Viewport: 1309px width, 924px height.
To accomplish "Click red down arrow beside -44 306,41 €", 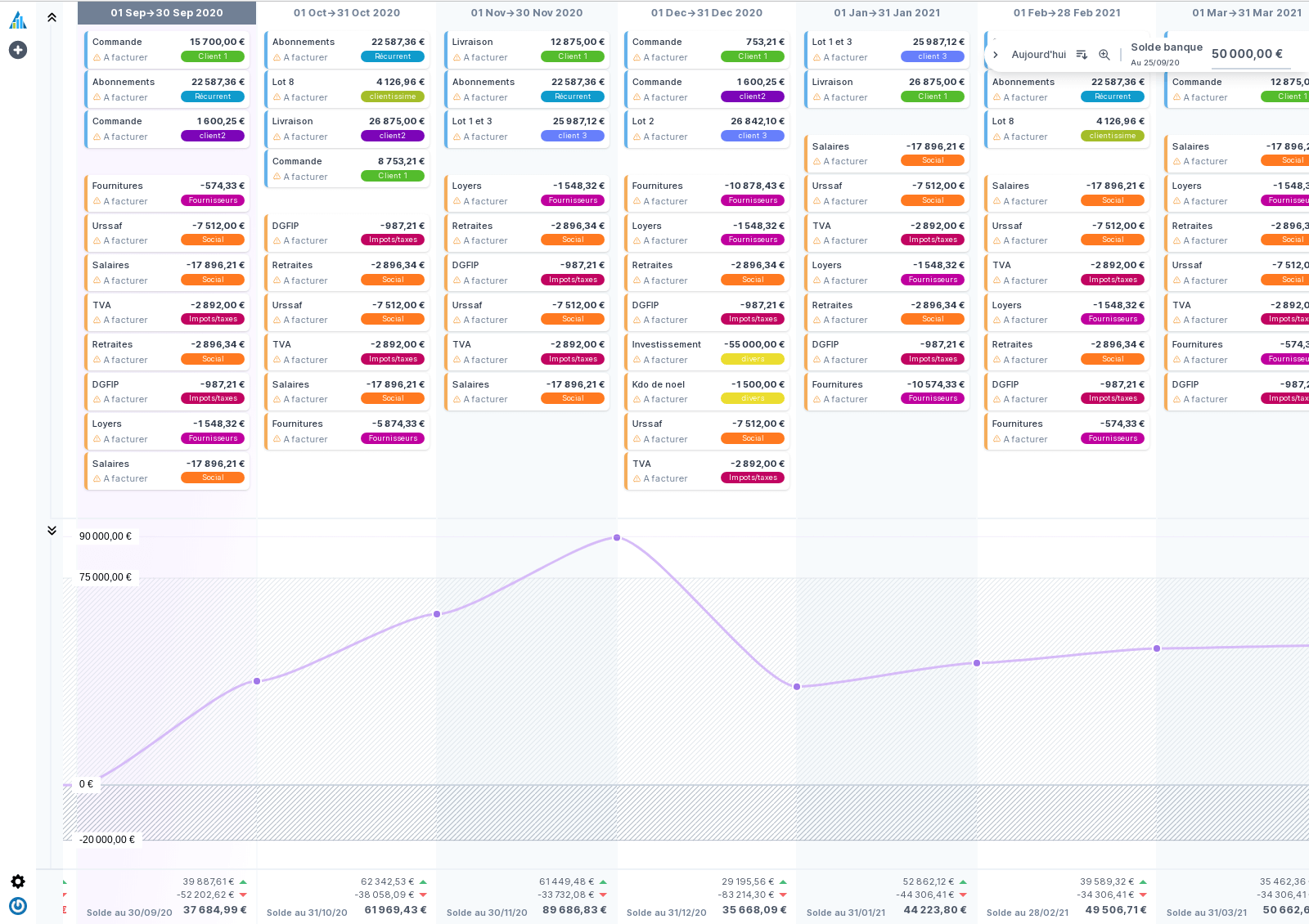I will pyautogui.click(x=963, y=895).
